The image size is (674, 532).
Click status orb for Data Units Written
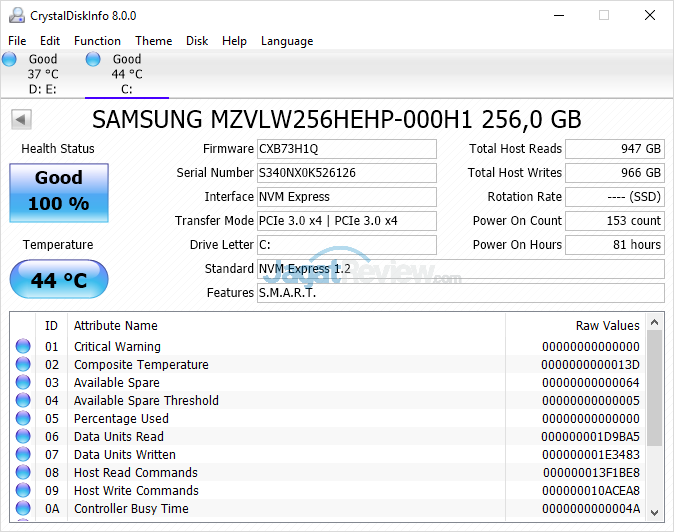23,455
